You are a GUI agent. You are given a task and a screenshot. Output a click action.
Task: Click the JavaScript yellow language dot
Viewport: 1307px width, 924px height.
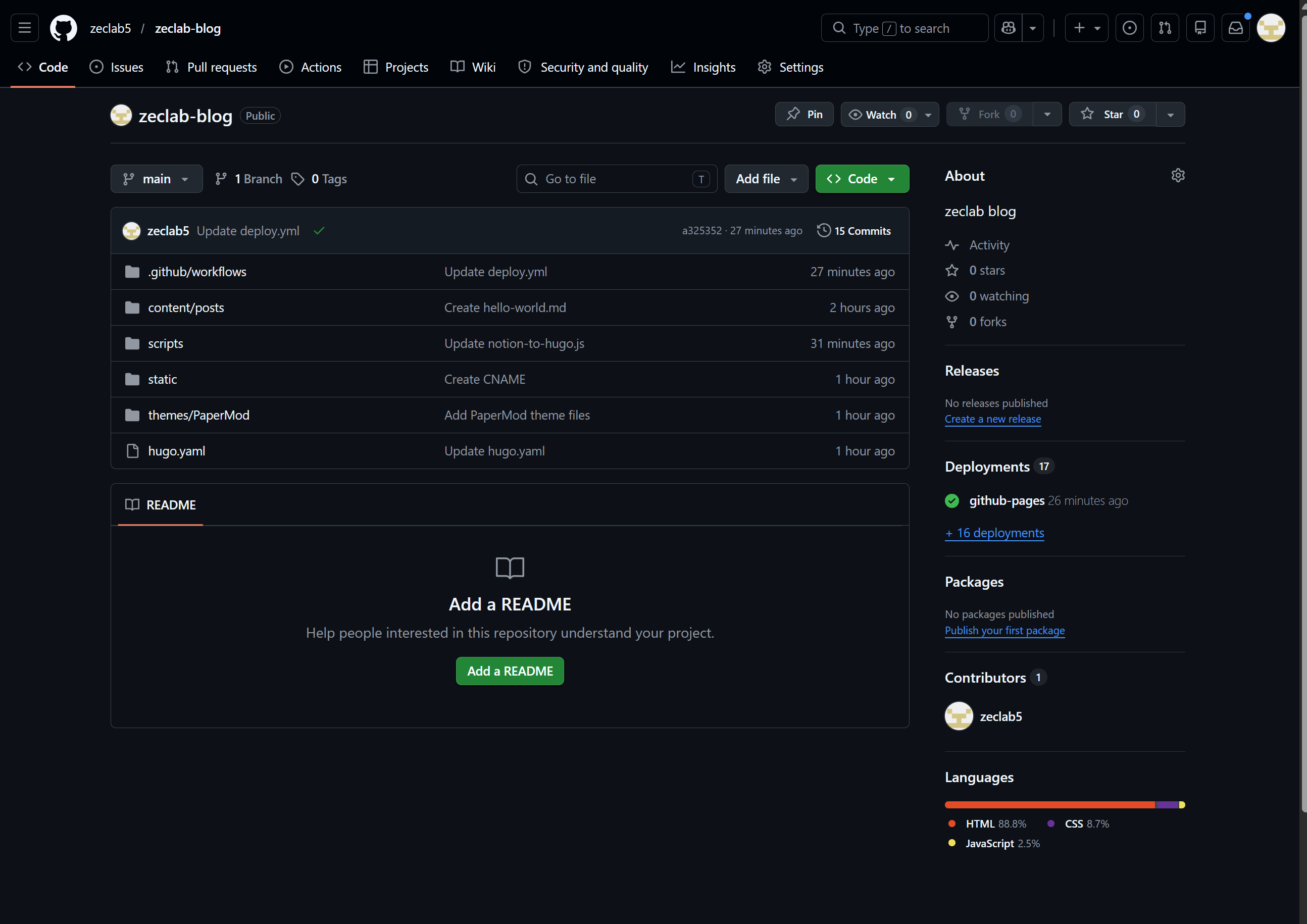pyautogui.click(x=952, y=843)
